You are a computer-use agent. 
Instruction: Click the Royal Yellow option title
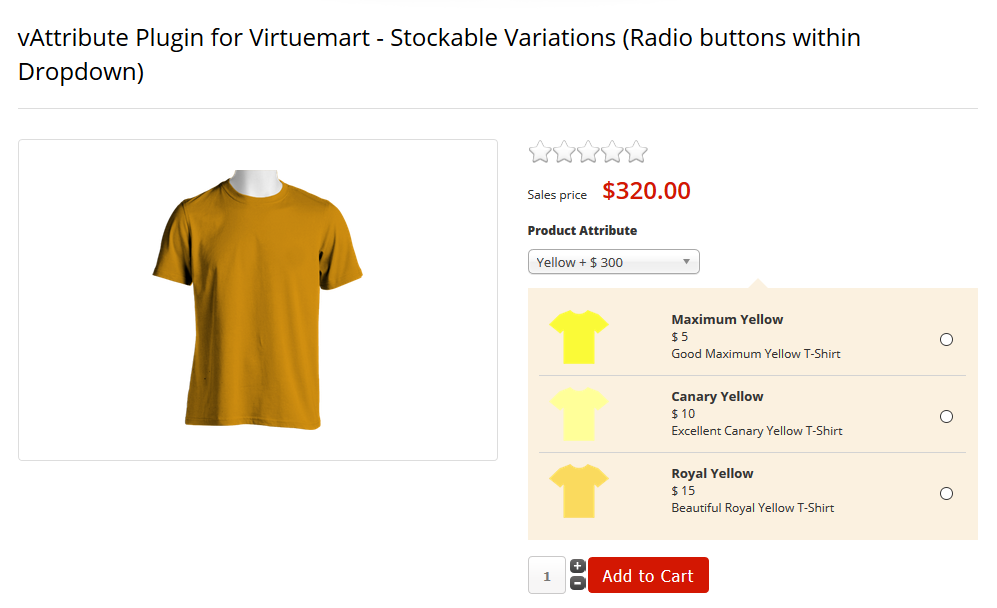pos(712,474)
